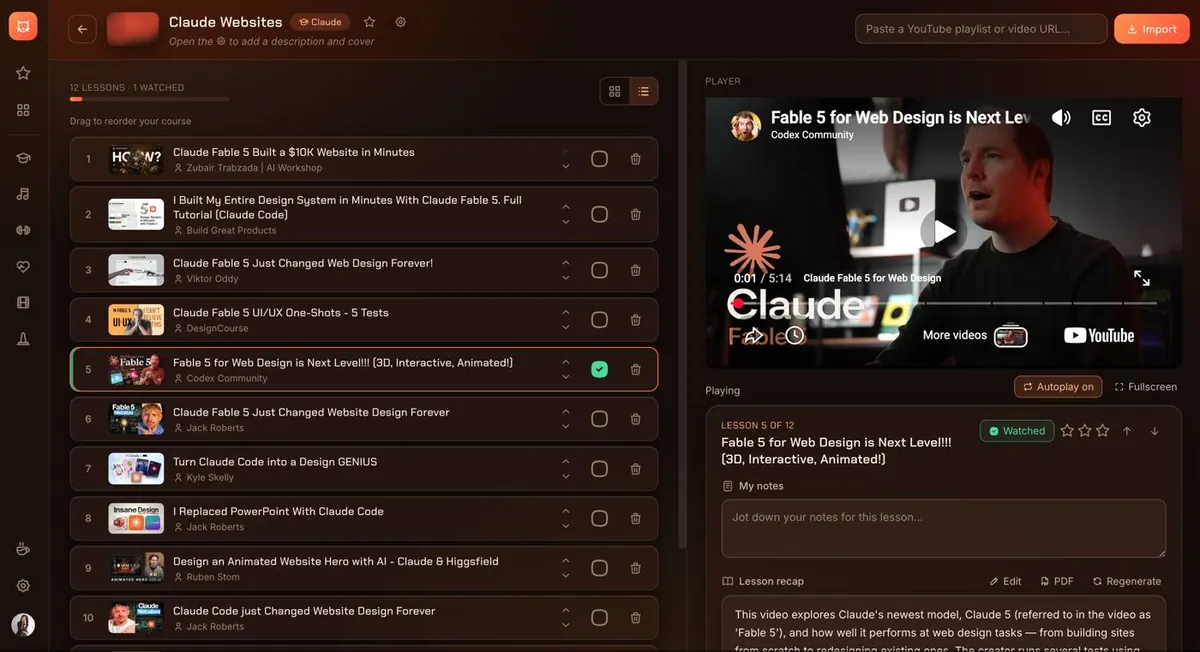Move lesson 3 down with chevron

point(566,278)
